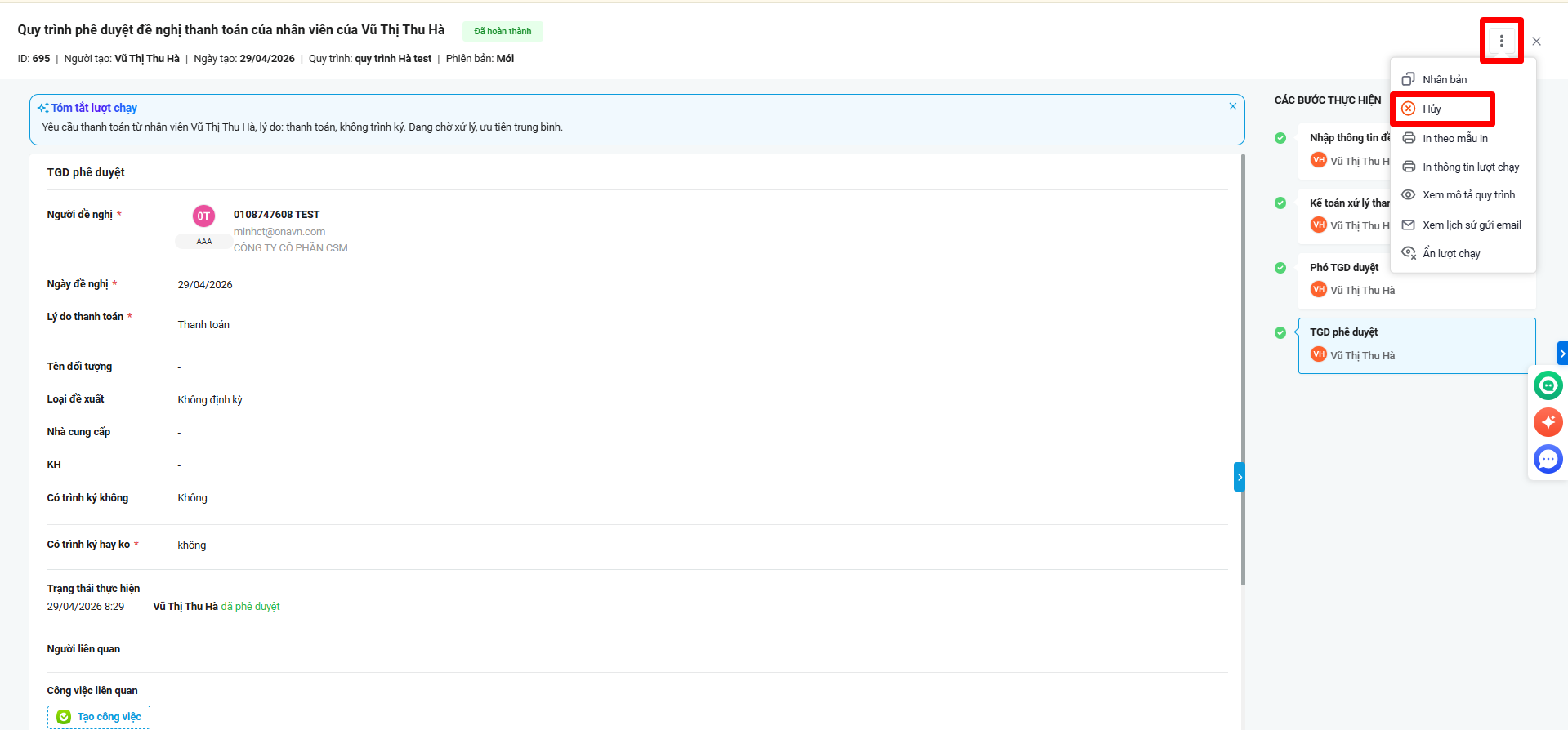This screenshot has height=730, width=1568.
Task: Open the blue chat message floating icon
Action: (x=1548, y=459)
